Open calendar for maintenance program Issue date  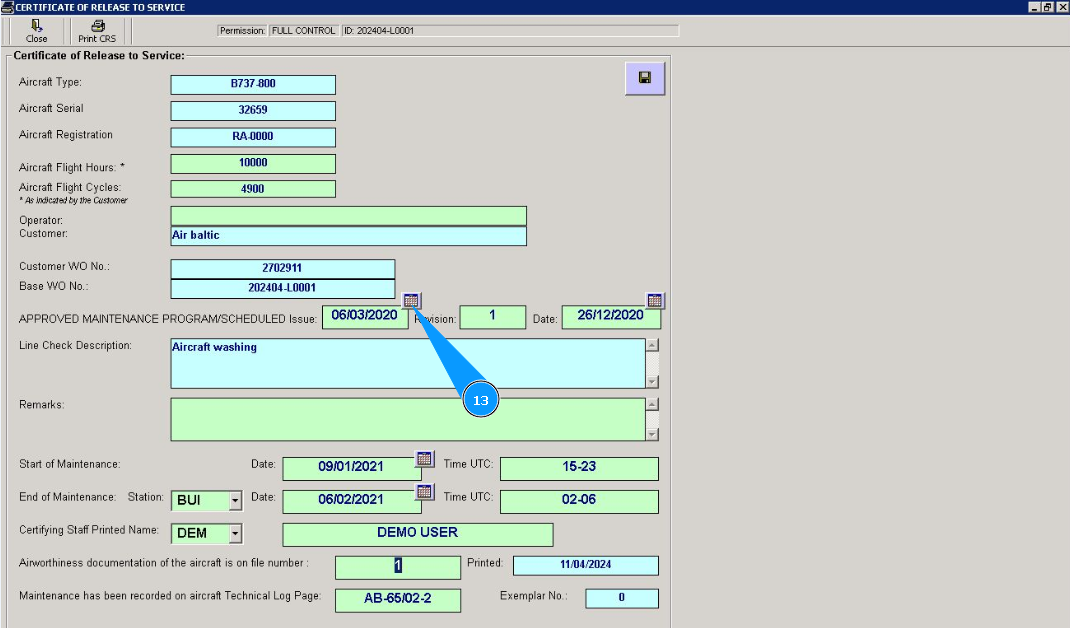click(x=412, y=300)
